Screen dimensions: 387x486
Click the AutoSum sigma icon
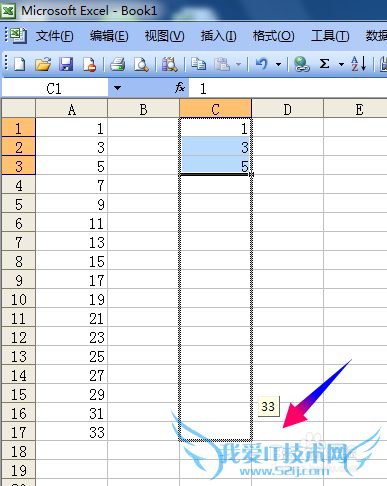324,64
